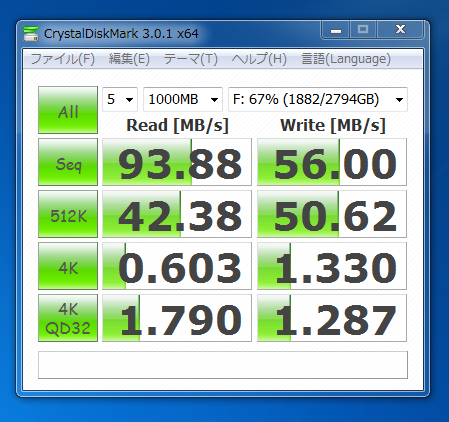The image size is (449, 422).
Task: Click the 4K QD32 read result 1.790
Action: [x=177, y=318]
